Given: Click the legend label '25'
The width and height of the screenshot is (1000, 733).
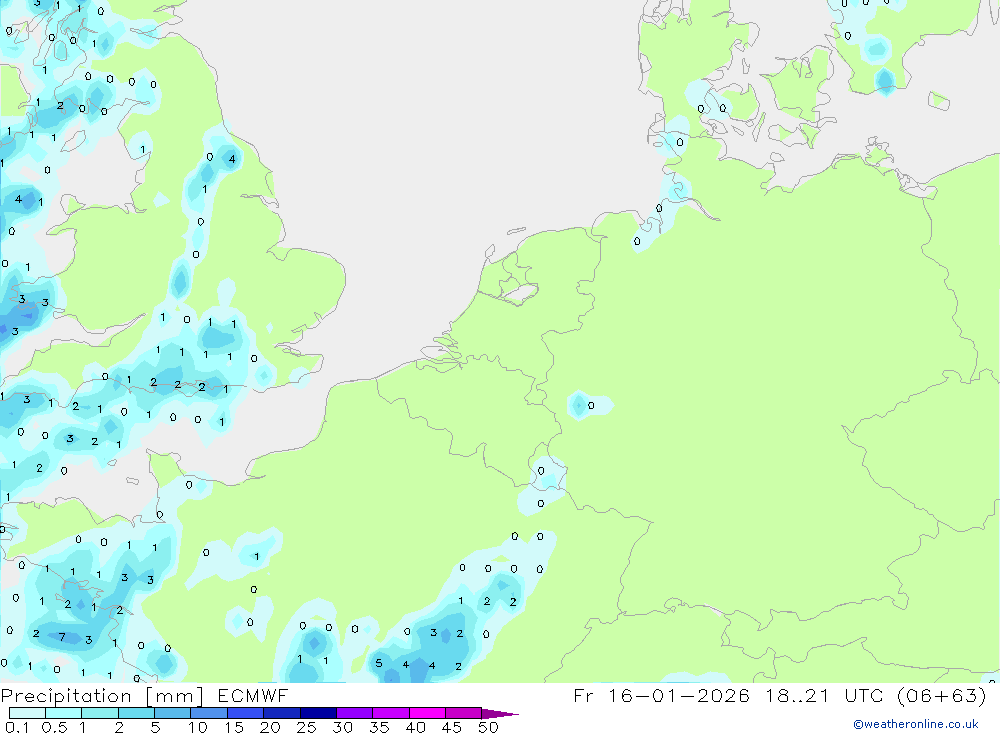Looking at the screenshot, I should click(x=307, y=727).
